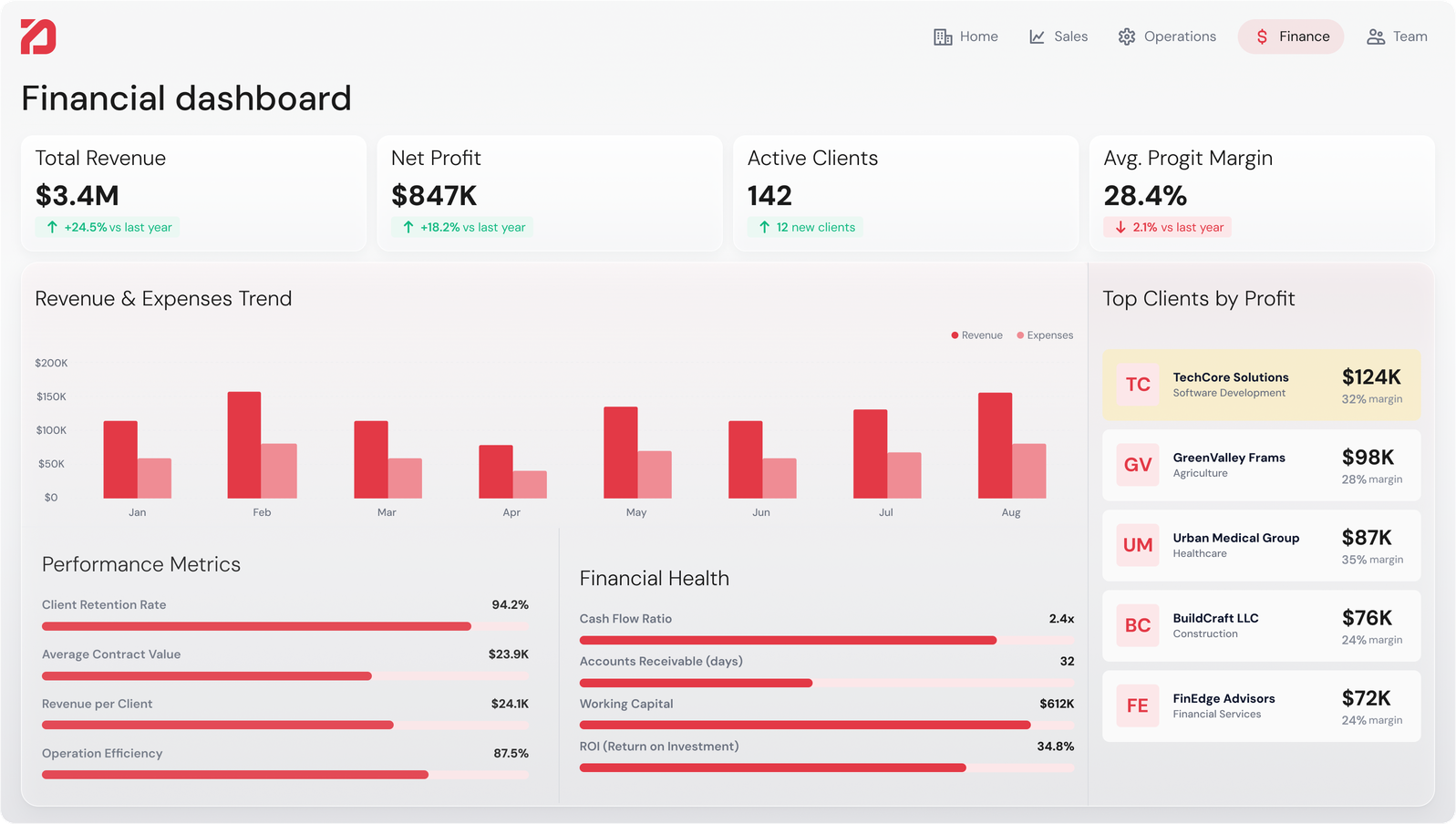This screenshot has height=824, width=1456.
Task: Click the Accounts Receivable progress bar
Action: (827, 683)
